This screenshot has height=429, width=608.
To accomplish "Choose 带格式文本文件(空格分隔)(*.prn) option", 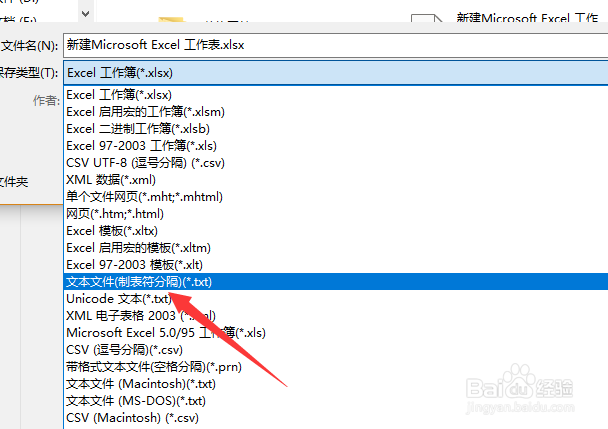I will (336, 367).
